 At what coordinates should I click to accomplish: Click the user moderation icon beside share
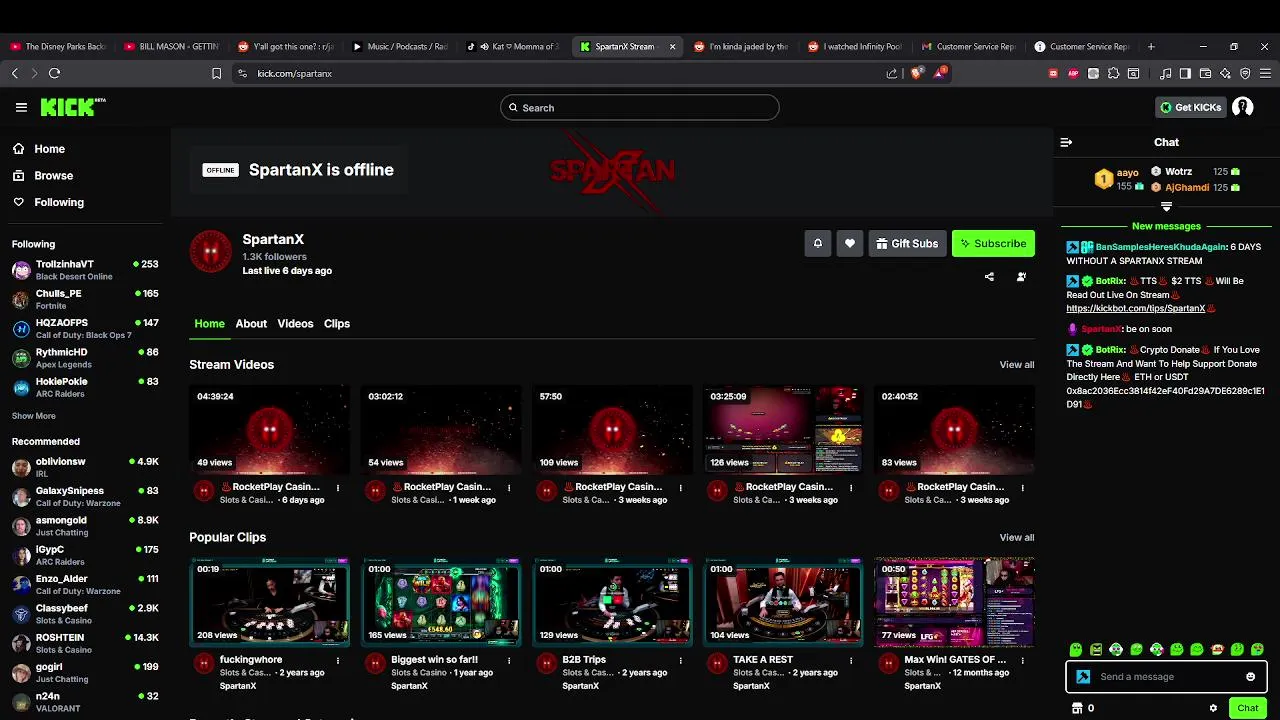coord(1021,277)
